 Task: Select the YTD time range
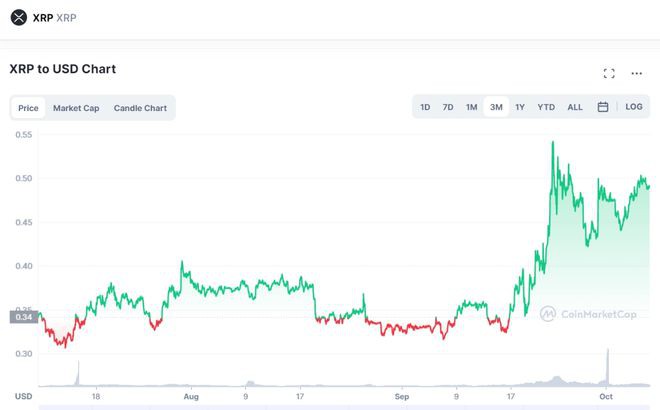pyautogui.click(x=546, y=107)
